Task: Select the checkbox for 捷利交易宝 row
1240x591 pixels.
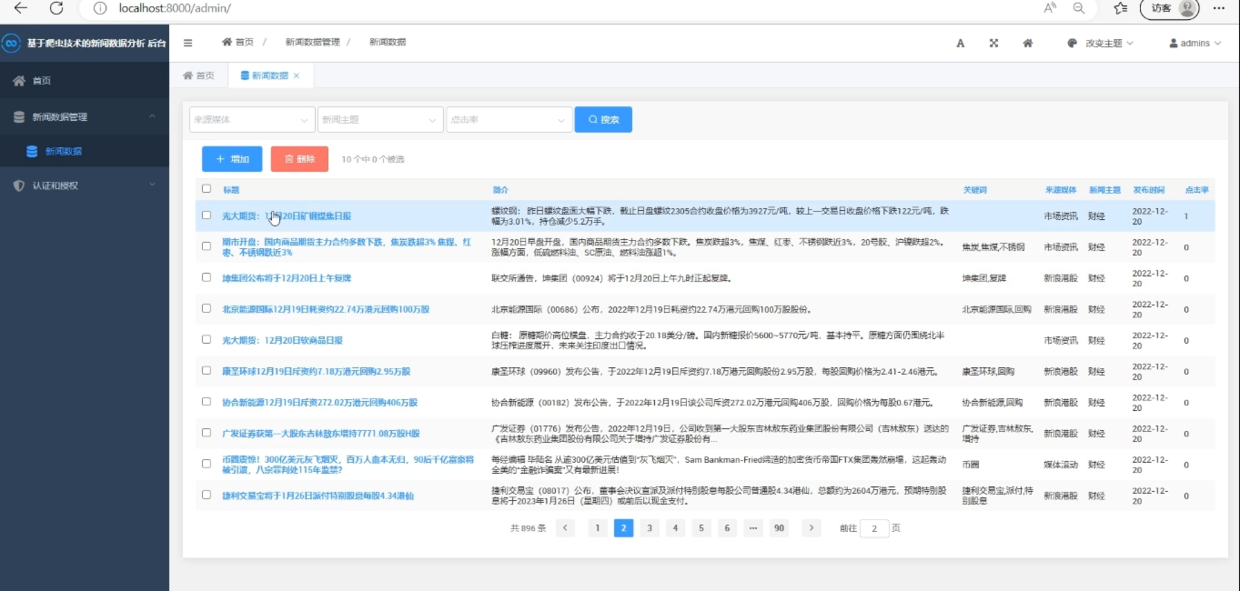Action: [x=207, y=495]
